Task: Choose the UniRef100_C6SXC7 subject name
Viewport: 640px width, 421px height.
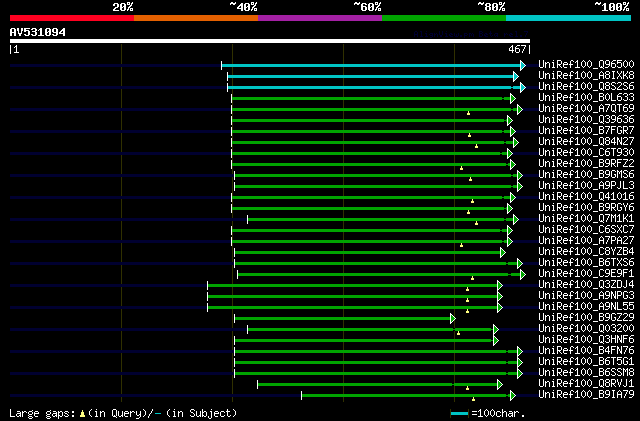Action: 586,230
